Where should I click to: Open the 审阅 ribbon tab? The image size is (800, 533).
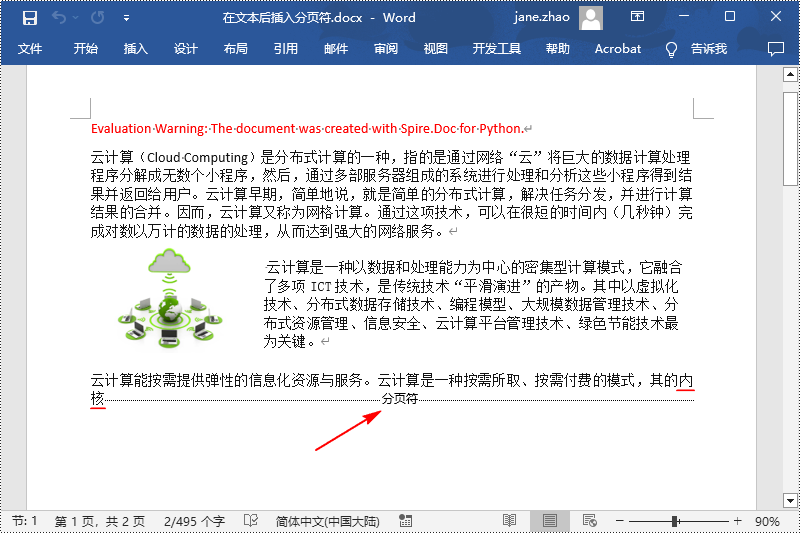[386, 49]
